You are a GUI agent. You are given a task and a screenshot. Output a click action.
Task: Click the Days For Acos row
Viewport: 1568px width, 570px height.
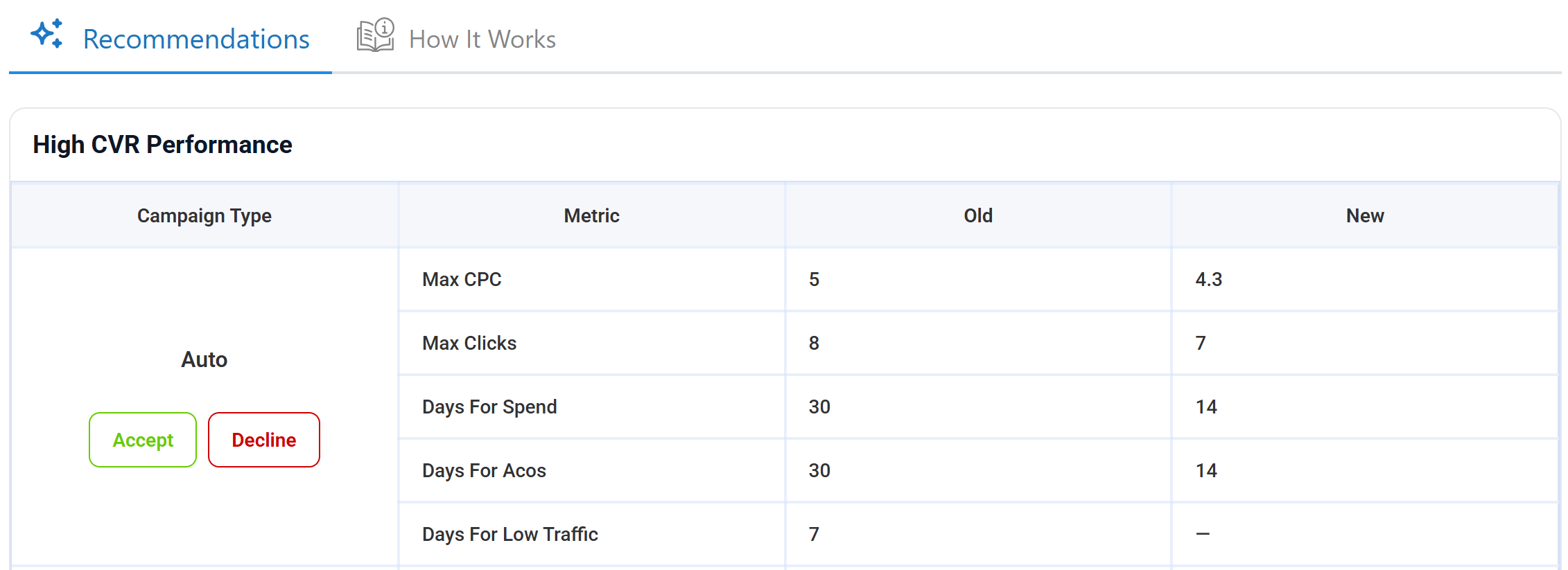pyautogui.click(x=483, y=470)
